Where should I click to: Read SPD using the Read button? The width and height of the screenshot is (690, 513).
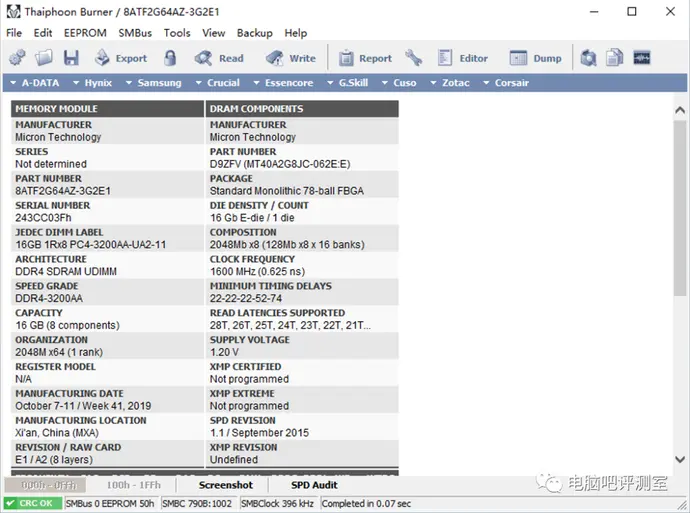219,58
